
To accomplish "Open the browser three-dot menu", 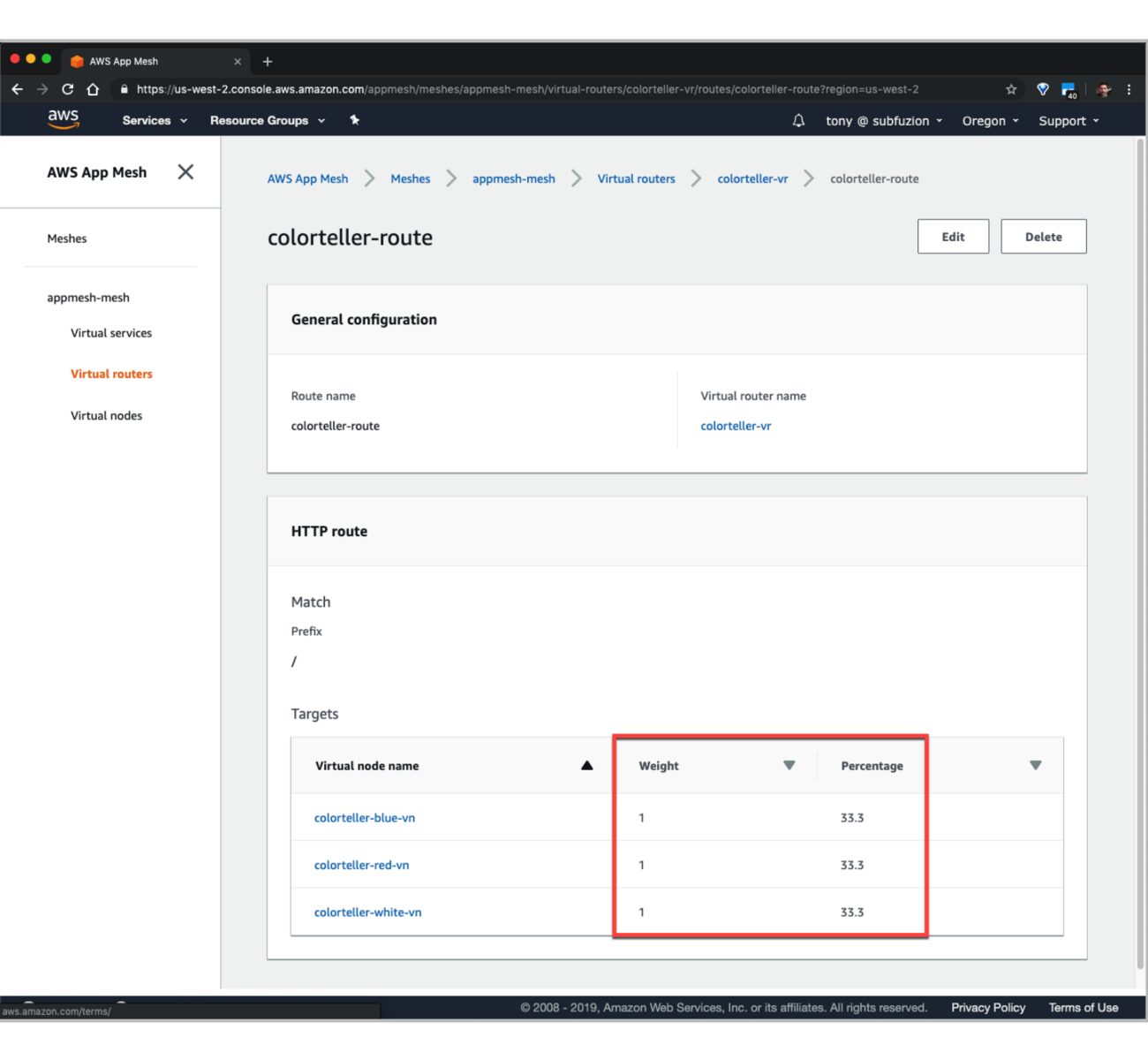I will tap(1129, 89).
